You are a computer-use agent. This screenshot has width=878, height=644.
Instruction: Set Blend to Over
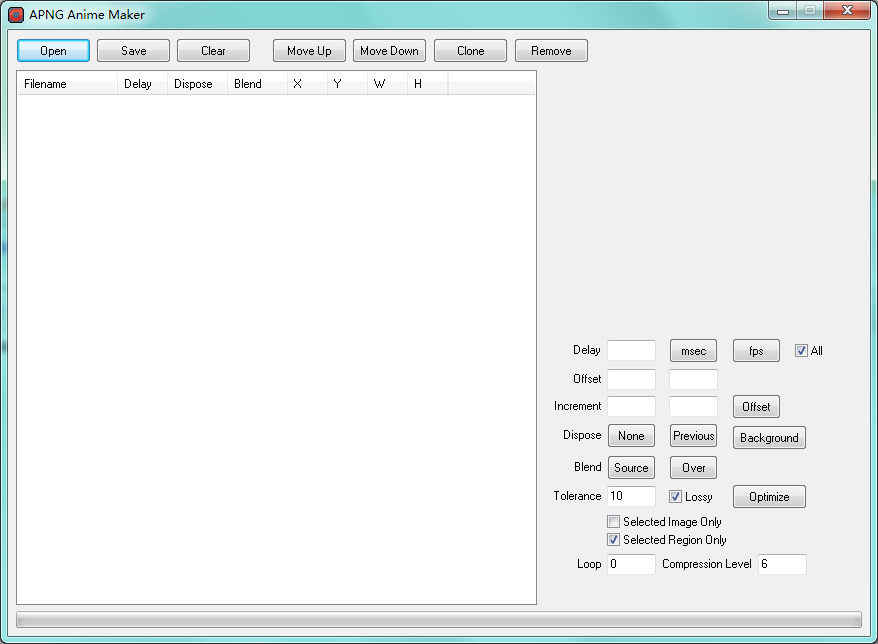(693, 468)
